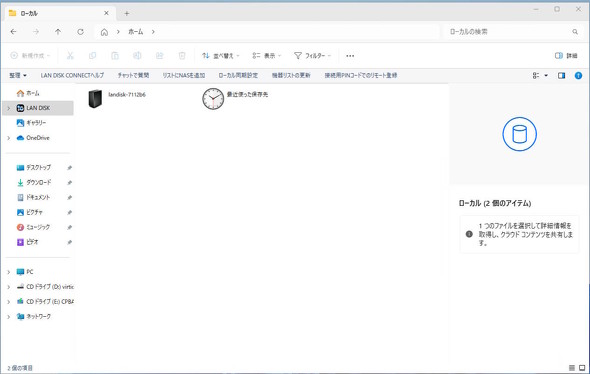Expand the CD ドライブ (D:) node
Viewport: 590px width, 374px height.
[9, 287]
